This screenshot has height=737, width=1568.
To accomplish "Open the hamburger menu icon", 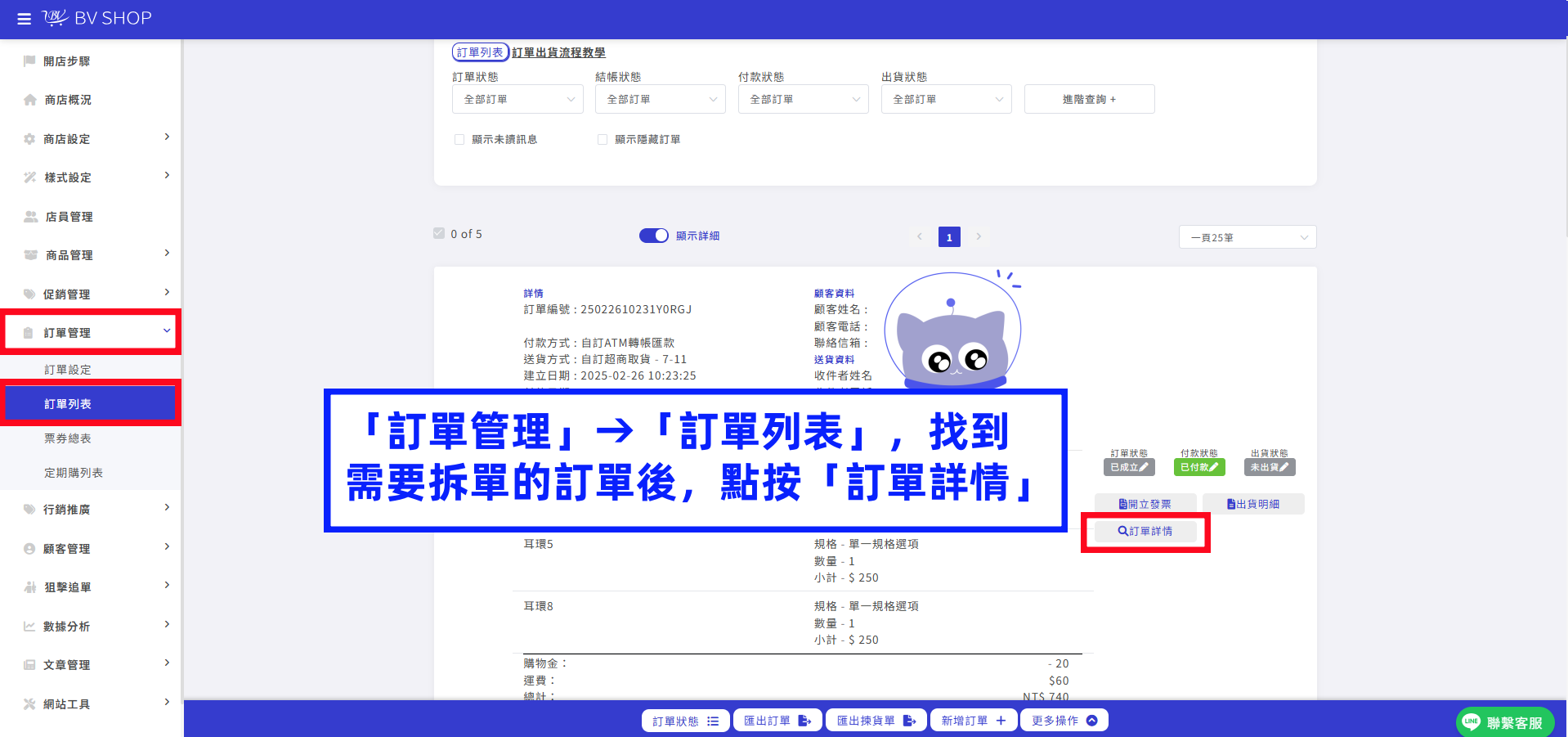I will tap(25, 18).
